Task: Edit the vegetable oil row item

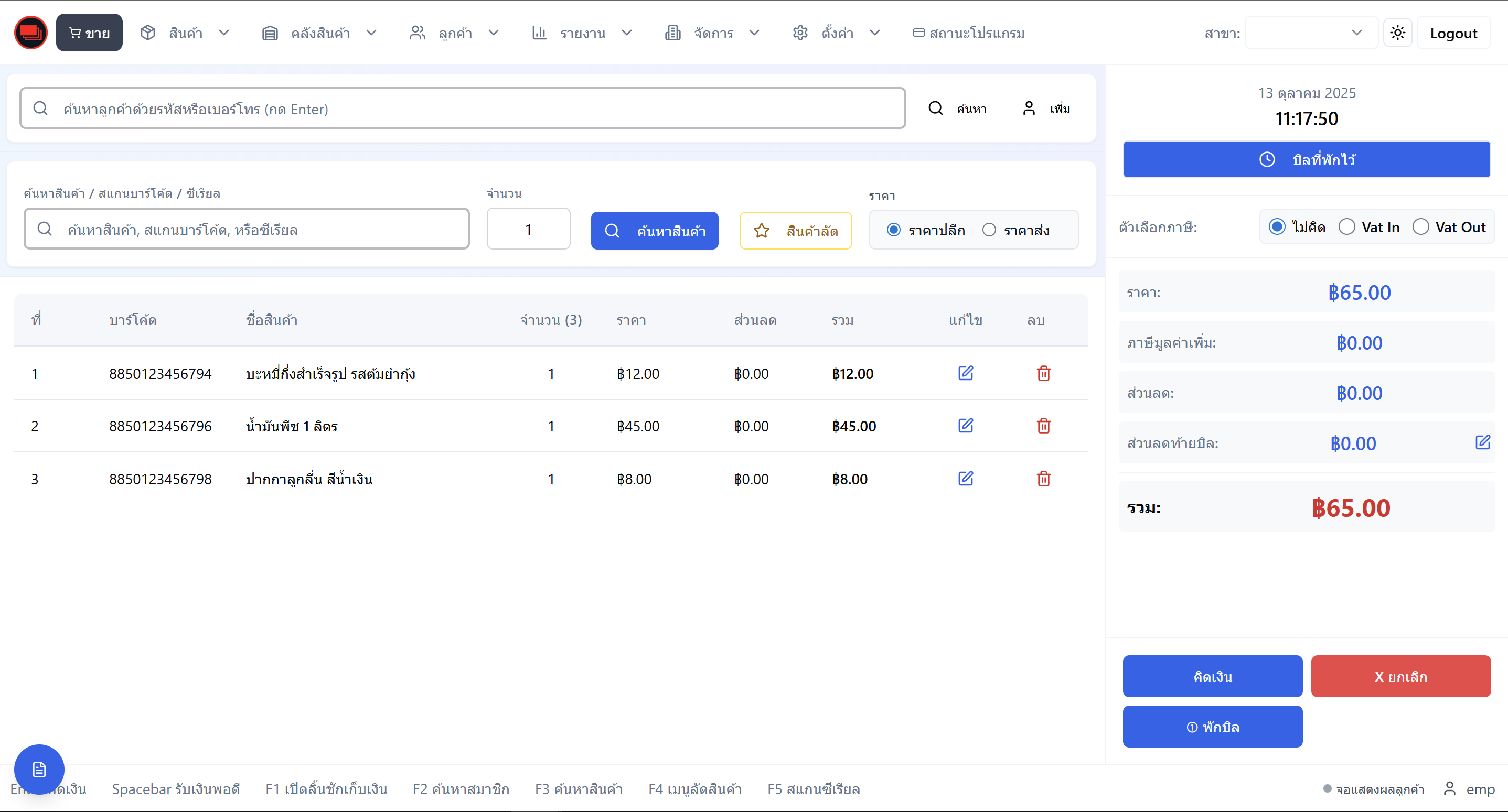Action: click(965, 426)
